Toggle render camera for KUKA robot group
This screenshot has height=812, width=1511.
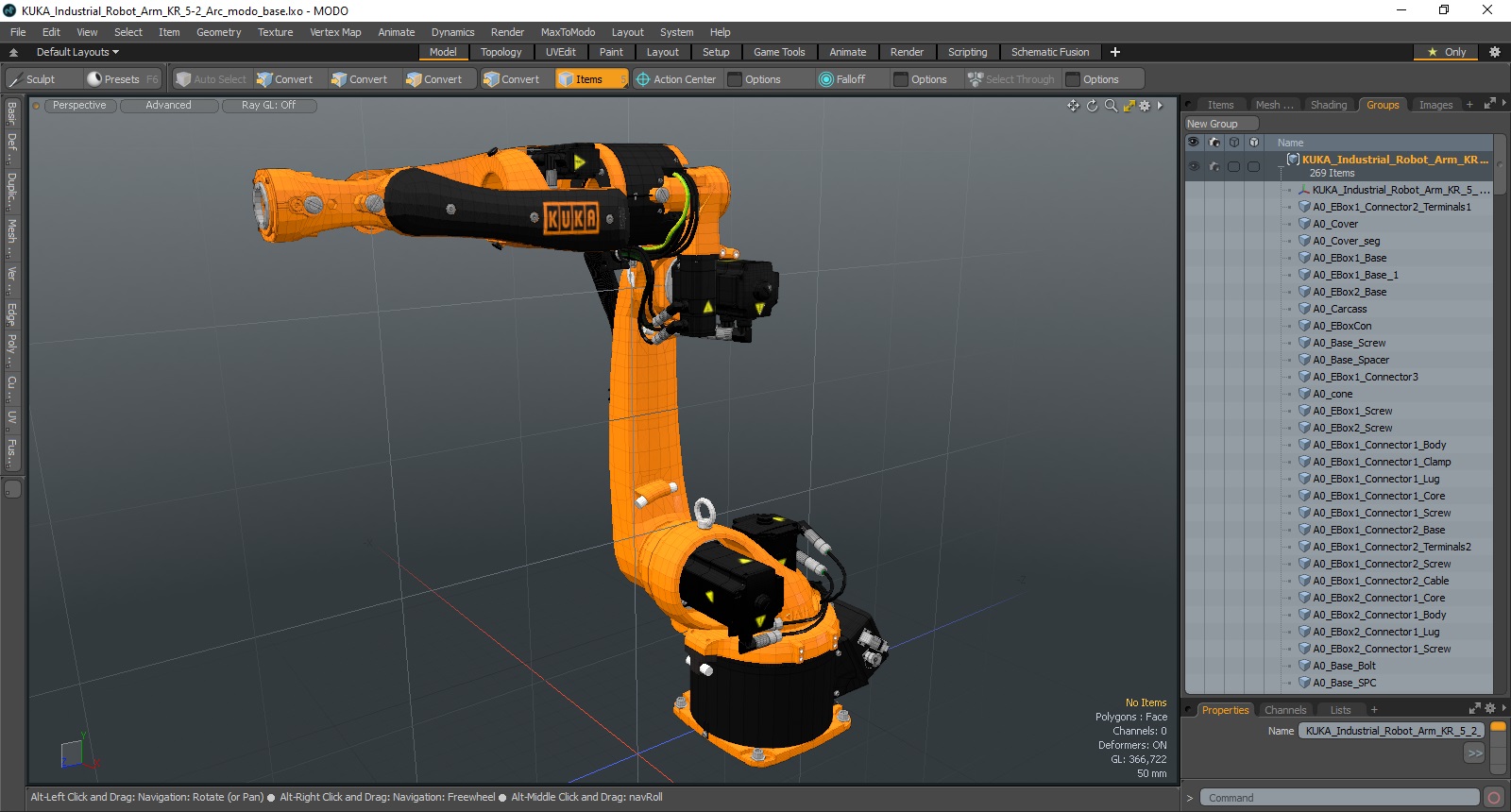tap(1214, 166)
